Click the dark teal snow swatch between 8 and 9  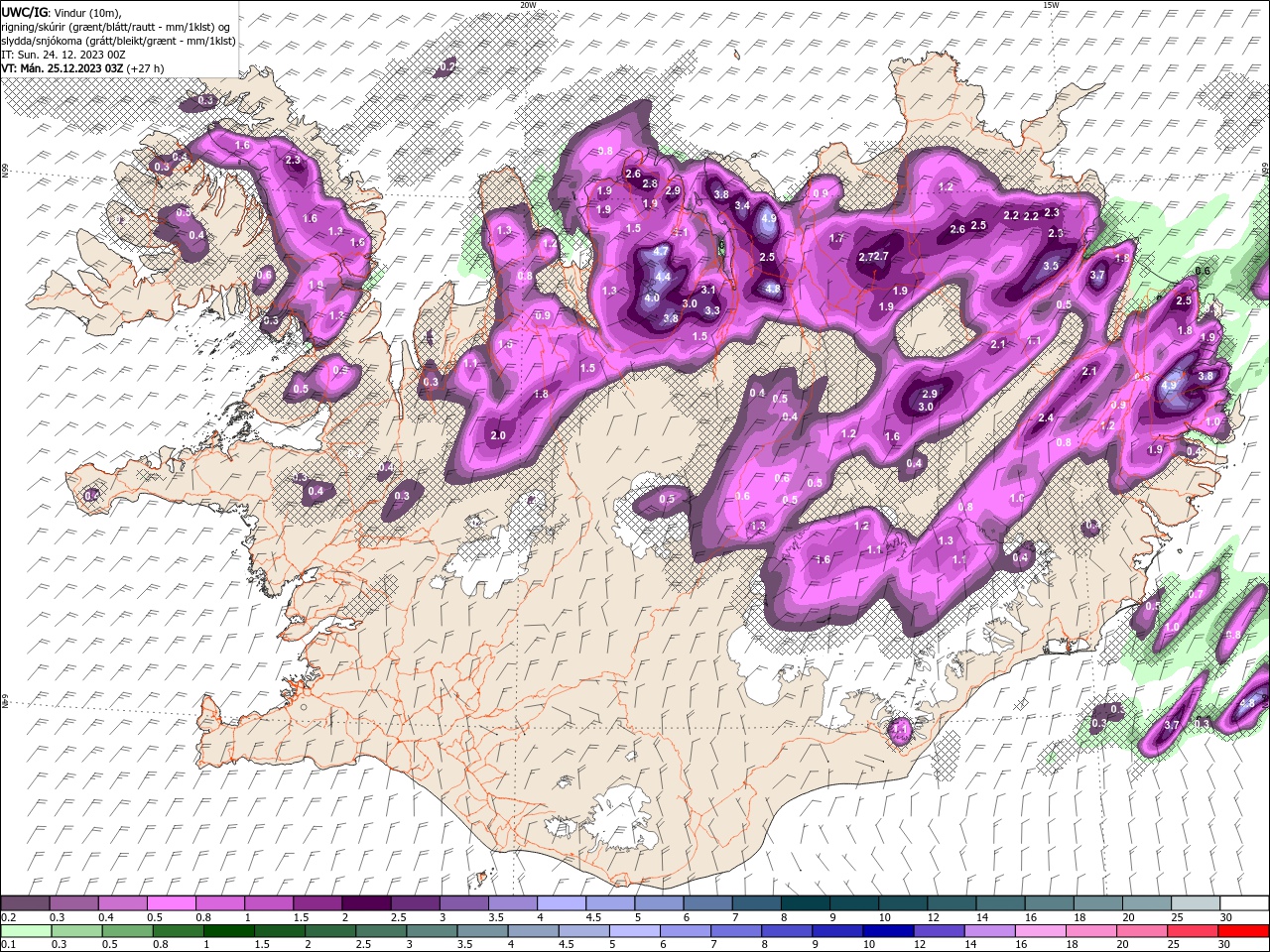click(805, 903)
